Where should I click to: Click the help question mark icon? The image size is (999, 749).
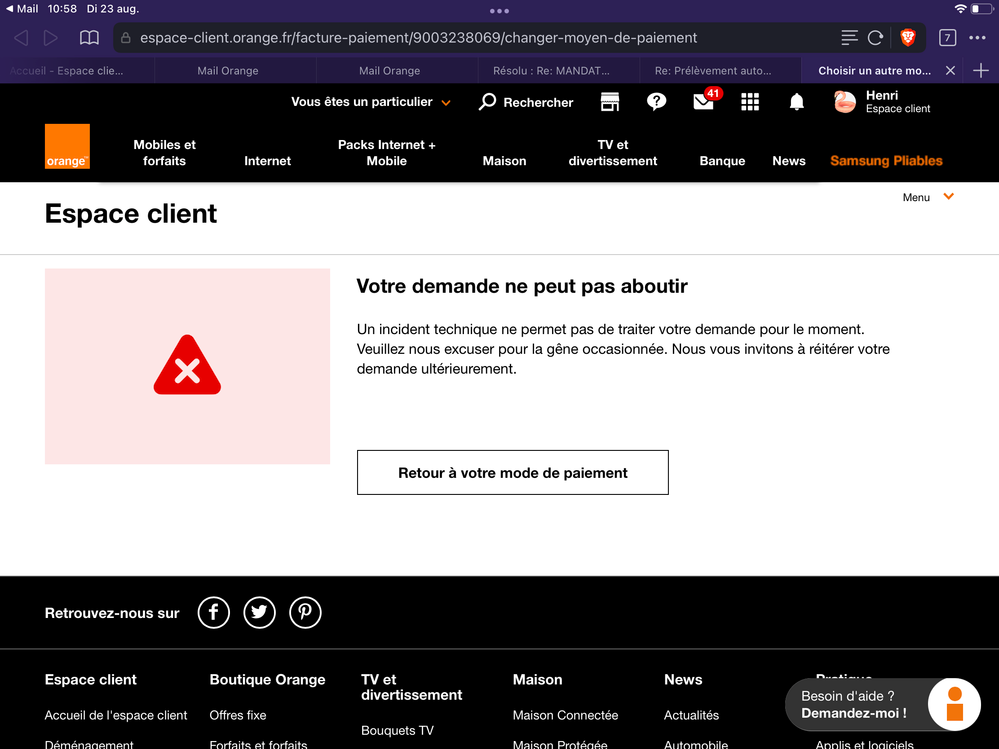point(657,102)
